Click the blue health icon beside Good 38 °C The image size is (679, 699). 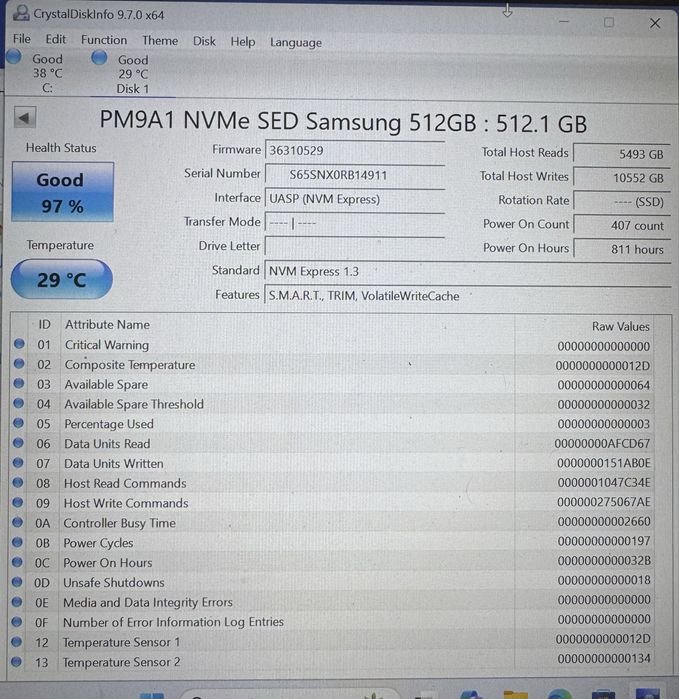pos(14,57)
